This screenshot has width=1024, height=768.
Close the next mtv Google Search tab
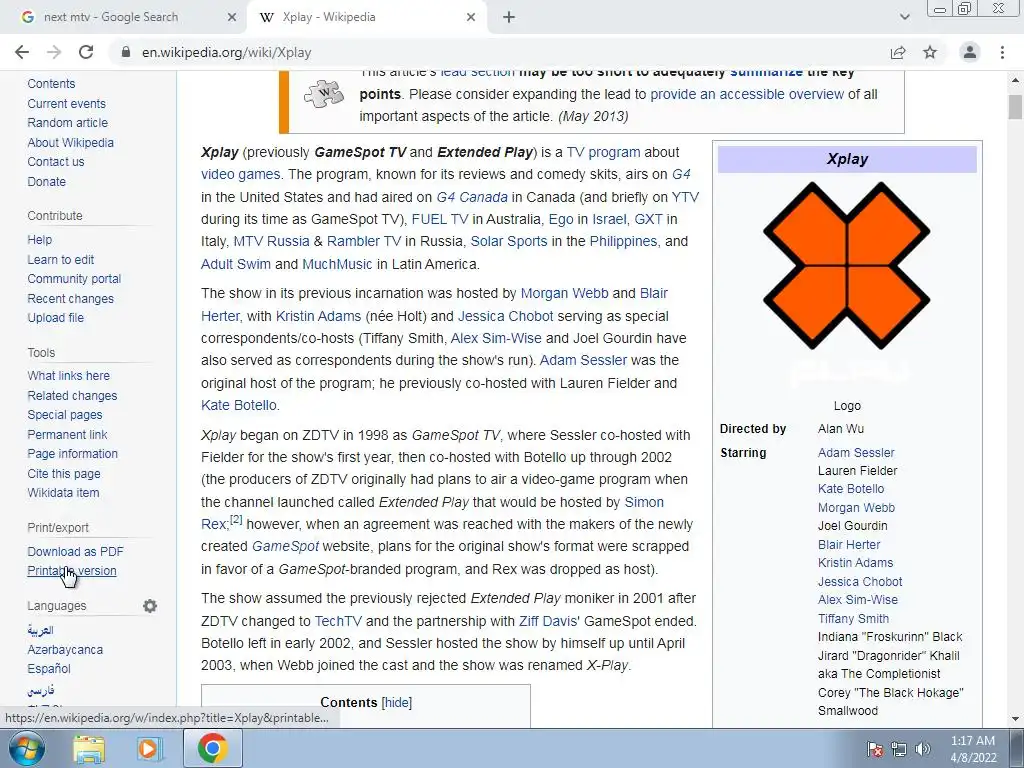click(232, 17)
